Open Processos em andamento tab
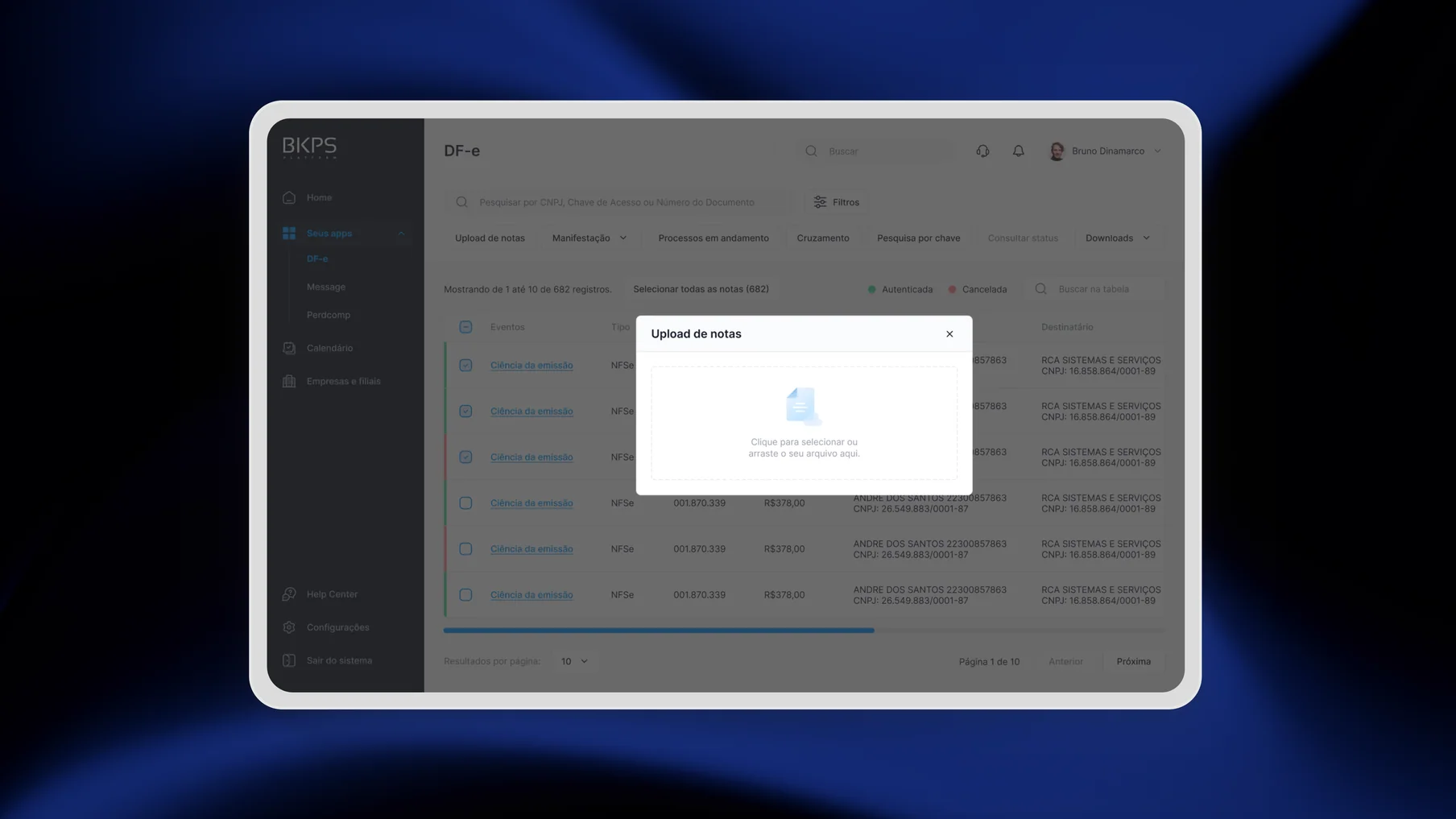 [714, 238]
